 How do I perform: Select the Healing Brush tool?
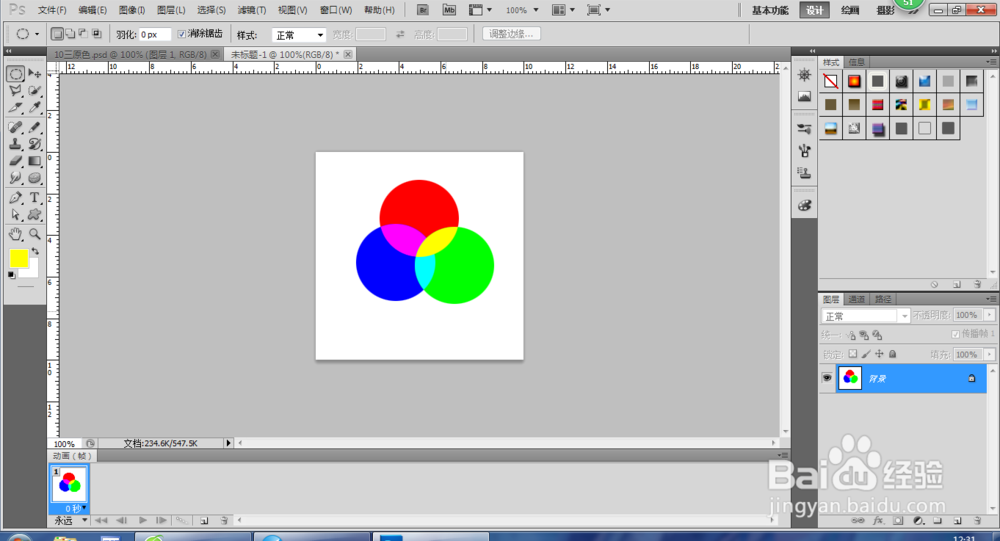[x=16, y=127]
